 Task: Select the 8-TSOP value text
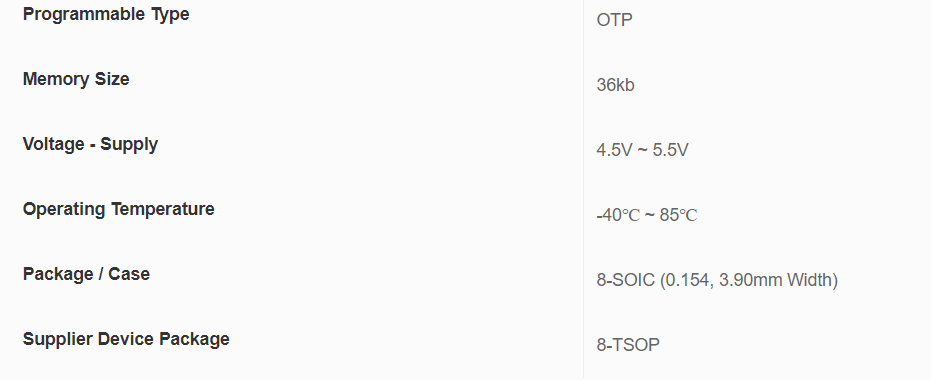pyautogui.click(x=628, y=345)
